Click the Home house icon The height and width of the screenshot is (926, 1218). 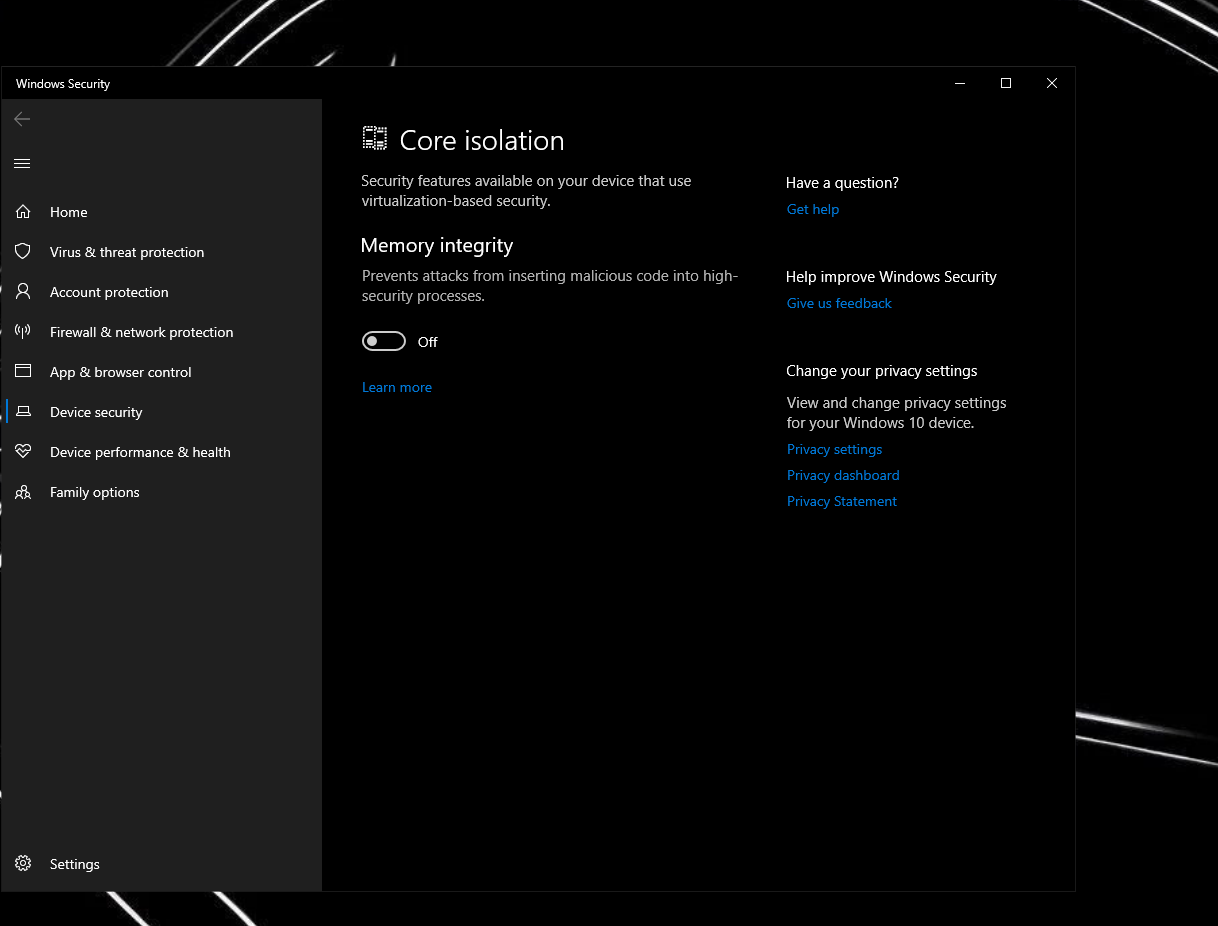(23, 212)
